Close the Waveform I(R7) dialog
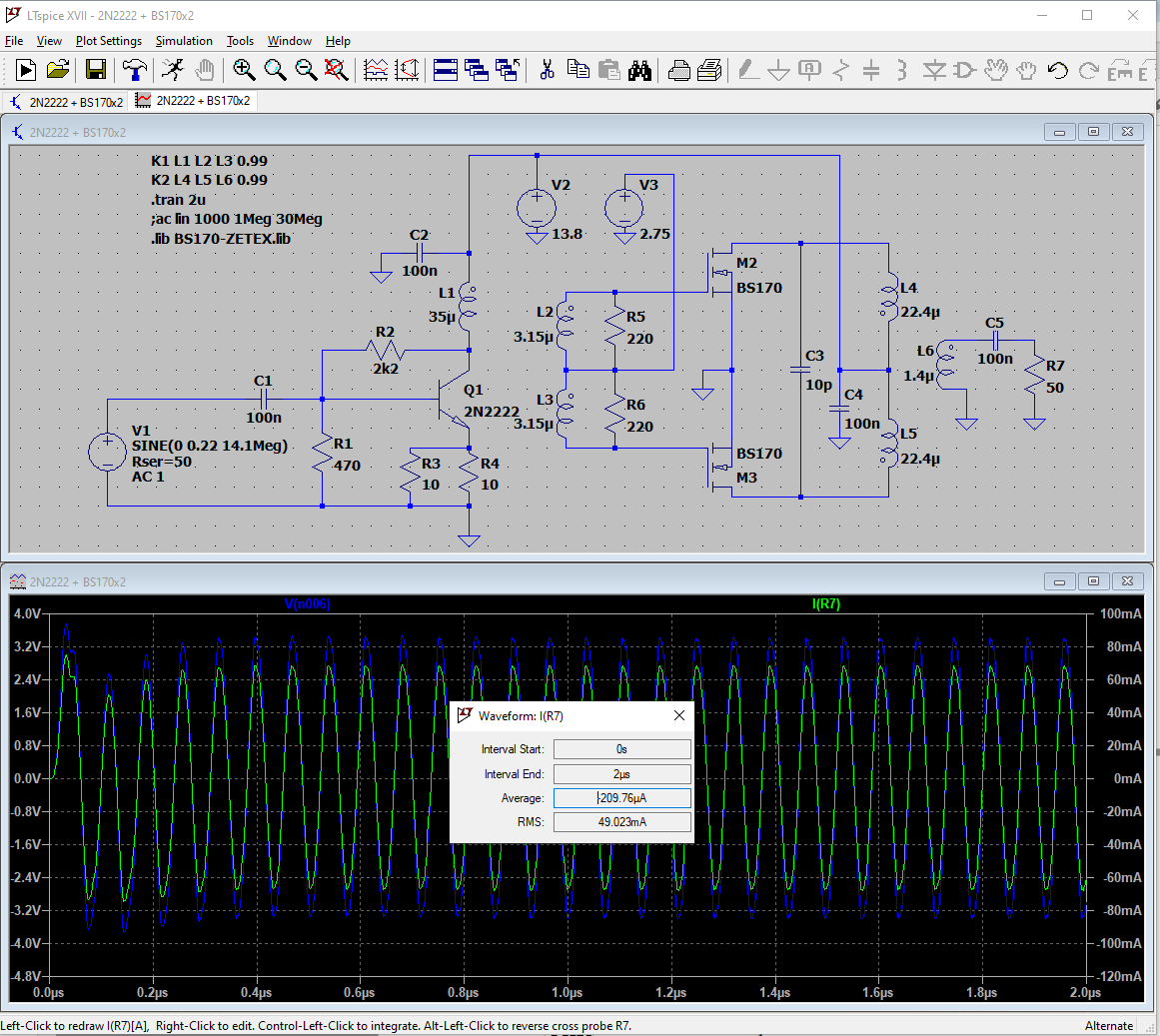Viewport: 1160px width, 1036px height. 679,715
